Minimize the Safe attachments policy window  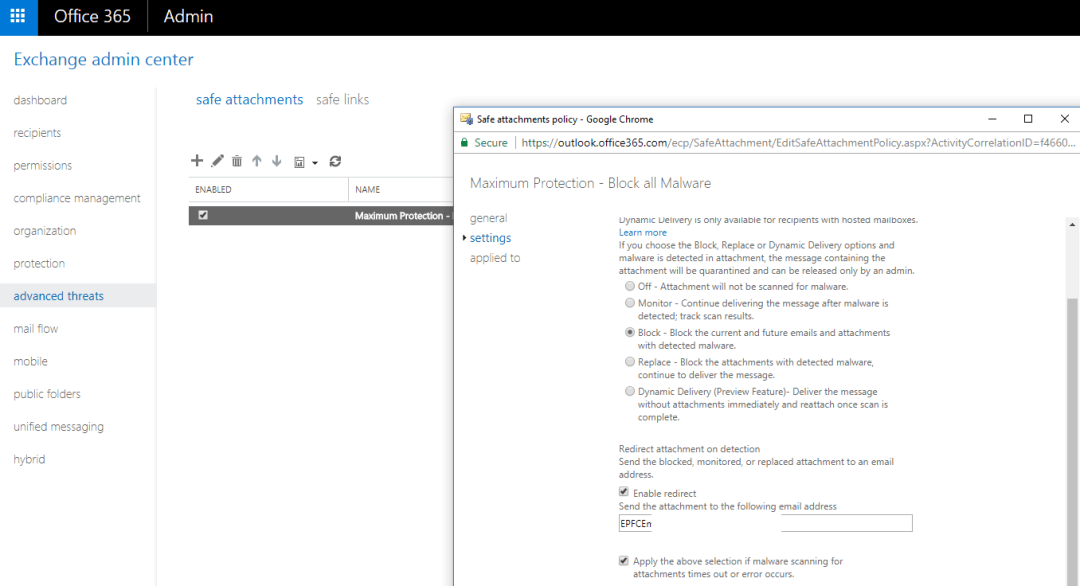992,119
